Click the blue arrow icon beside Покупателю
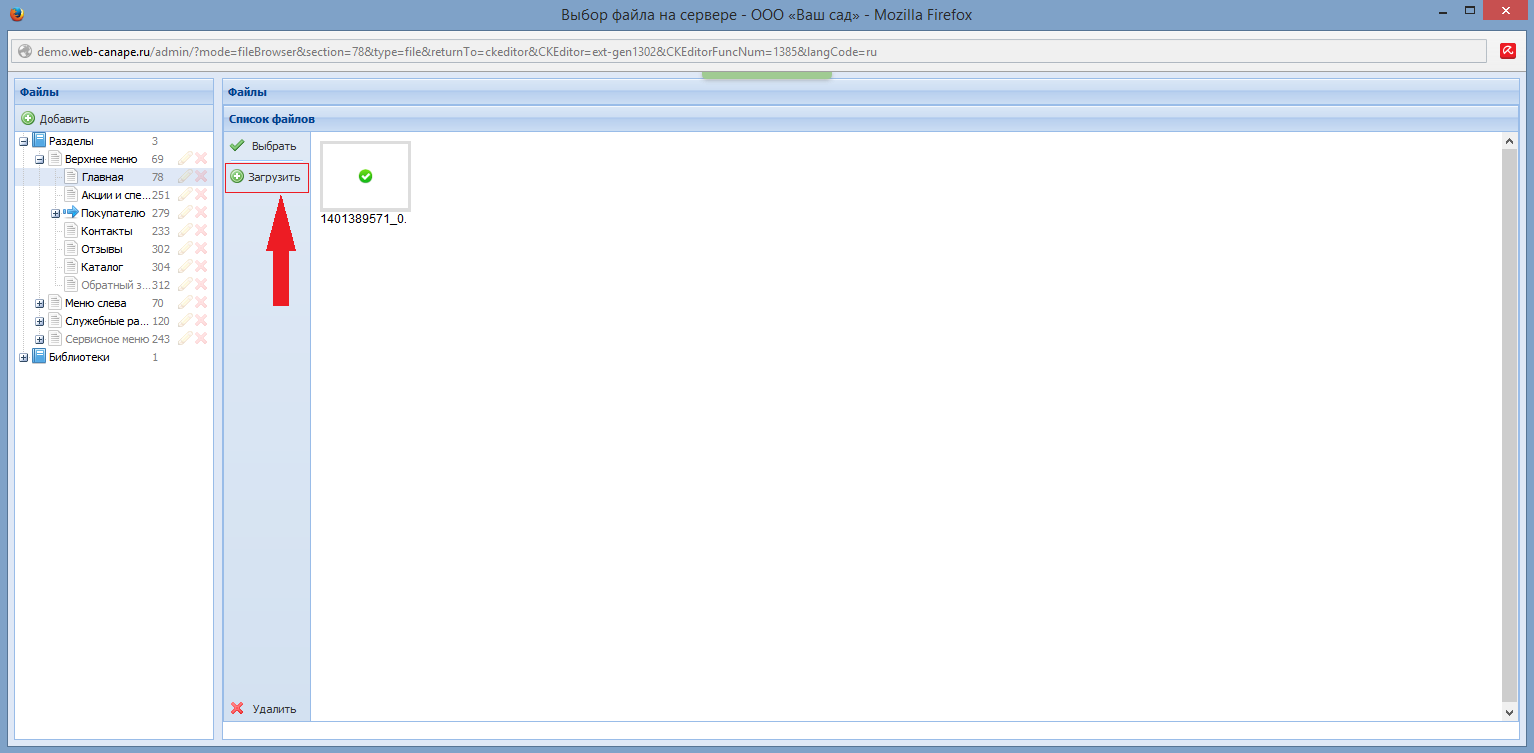This screenshot has height=753, width=1534. (x=71, y=213)
